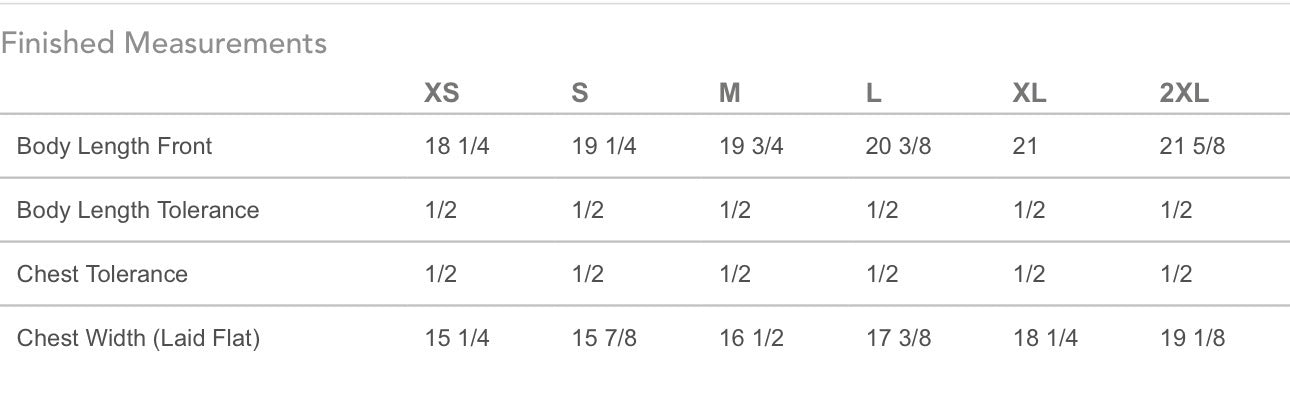
Task: Click the Body Length Front row label
Action: point(115,146)
